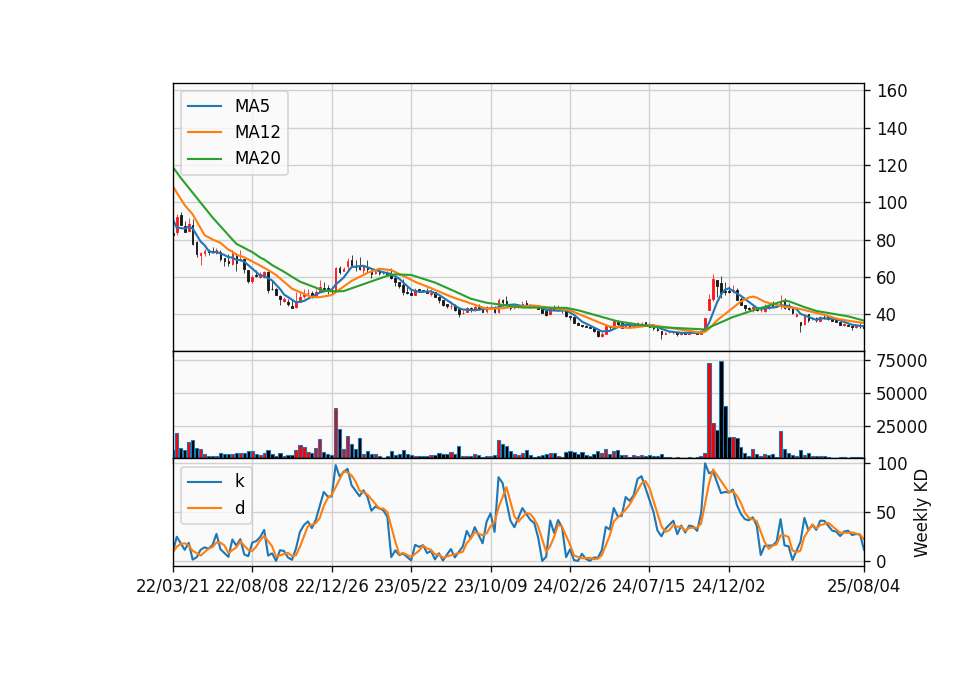Click the 22/12/26 date tick label
Viewport: 960px width, 690px height.
332,586
